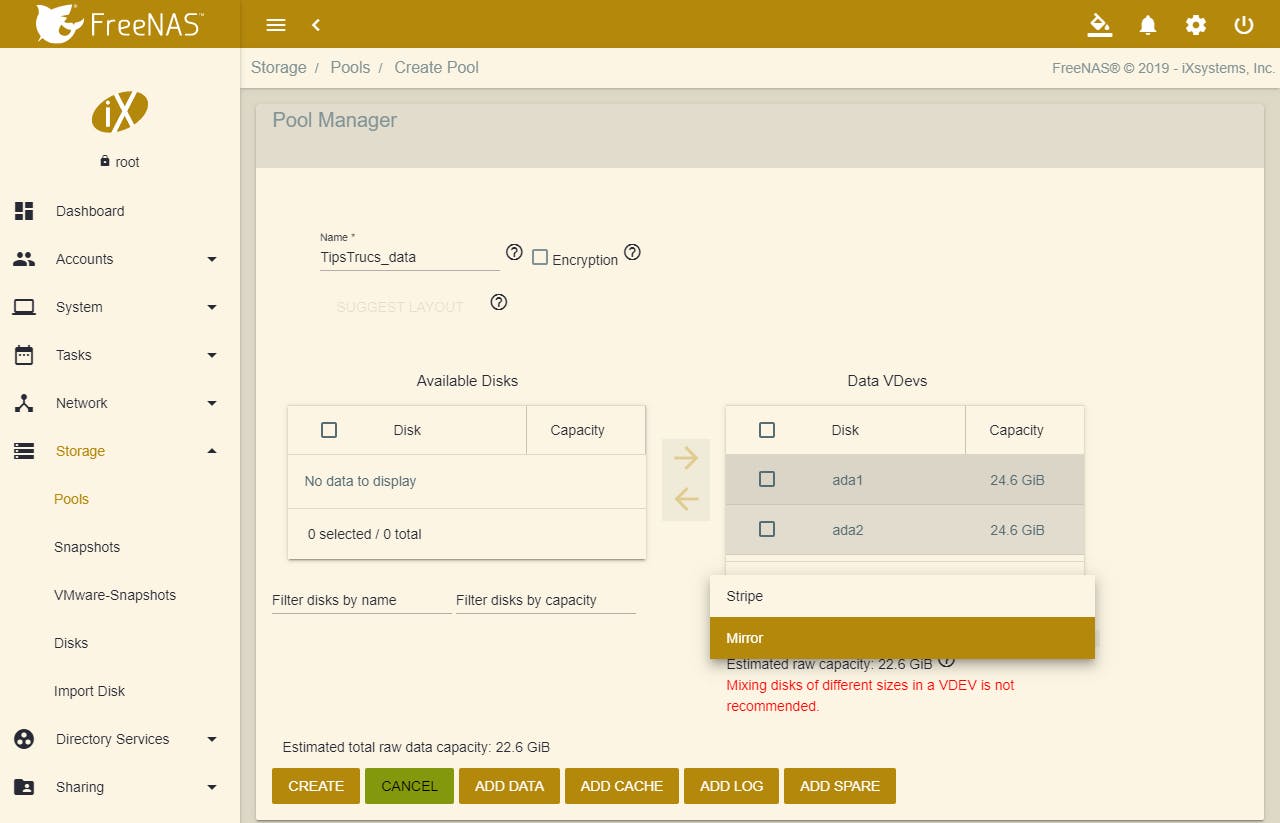Open Pools in the Storage submenu
1280x823 pixels.
tap(72, 499)
